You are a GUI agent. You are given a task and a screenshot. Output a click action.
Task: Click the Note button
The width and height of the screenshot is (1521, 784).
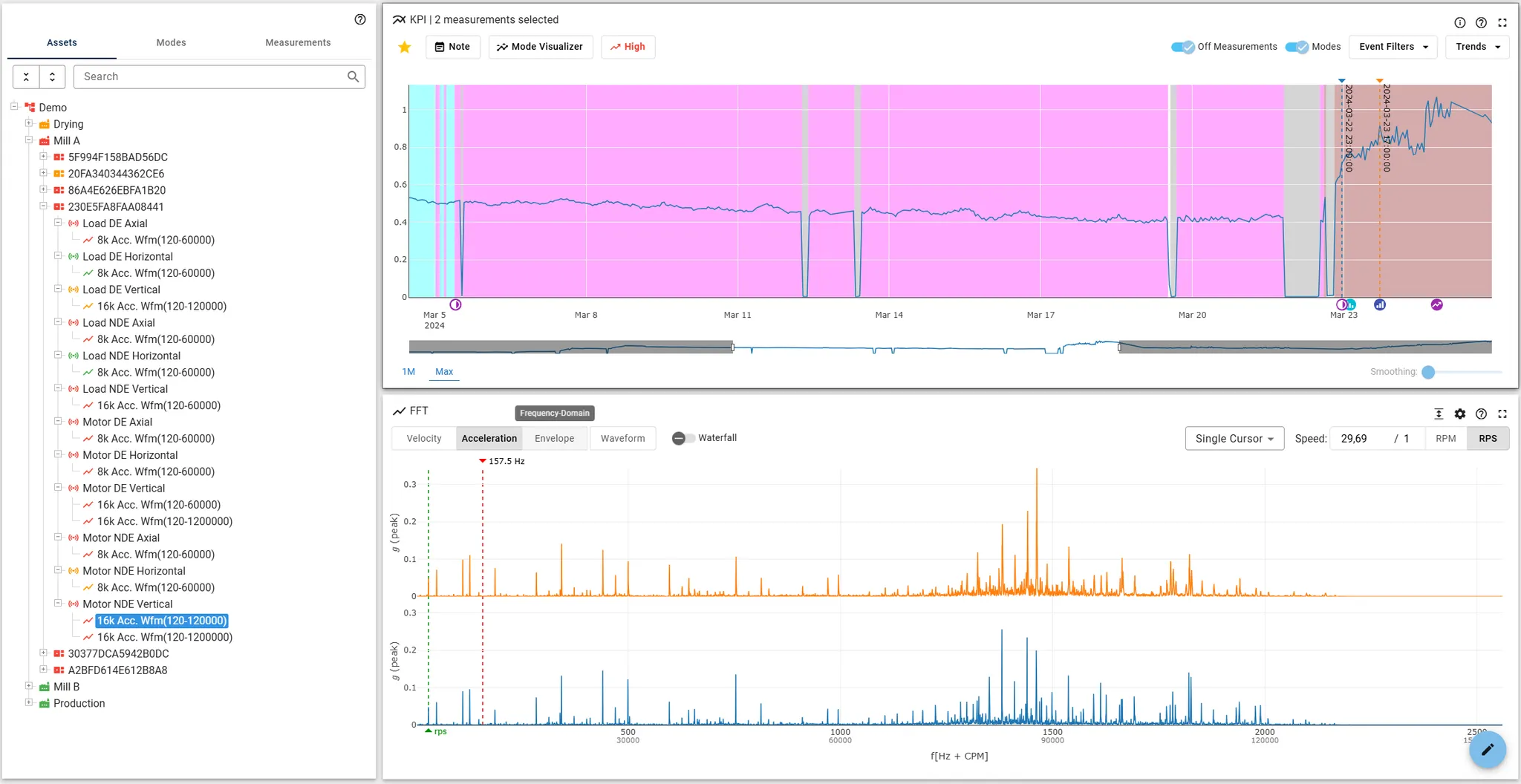[452, 47]
